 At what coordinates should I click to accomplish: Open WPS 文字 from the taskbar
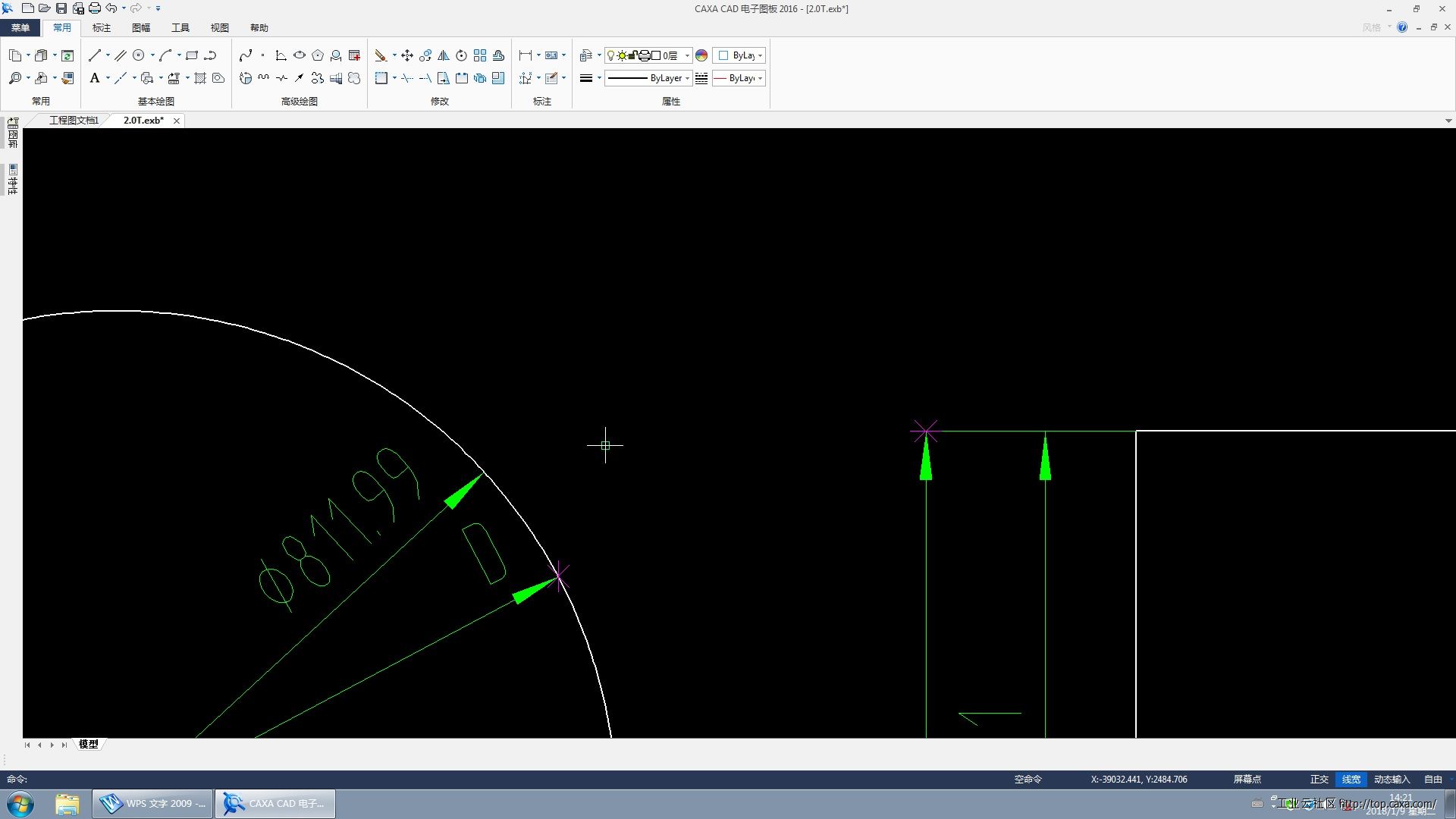pos(153,803)
